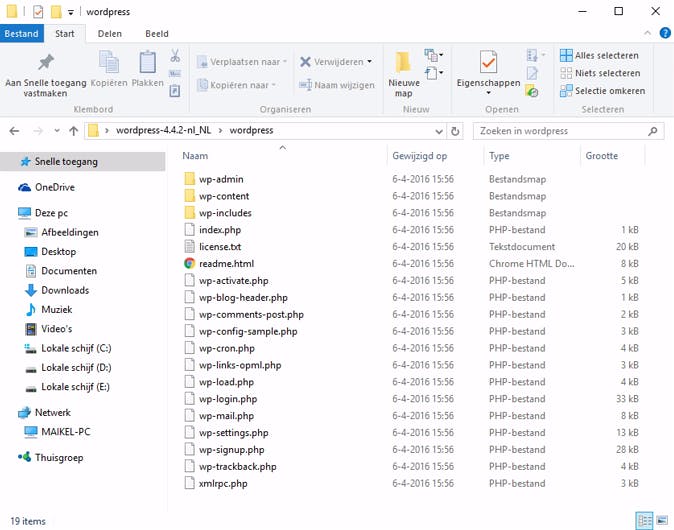Click the new folder icon in the title bar
Screen dimensions: 674x530
[x=56, y=12]
